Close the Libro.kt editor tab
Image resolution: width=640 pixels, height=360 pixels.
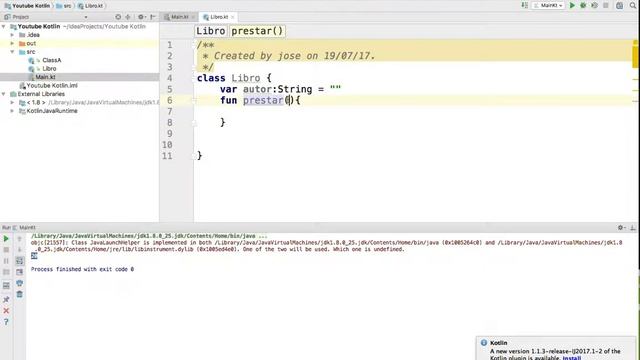(233, 17)
